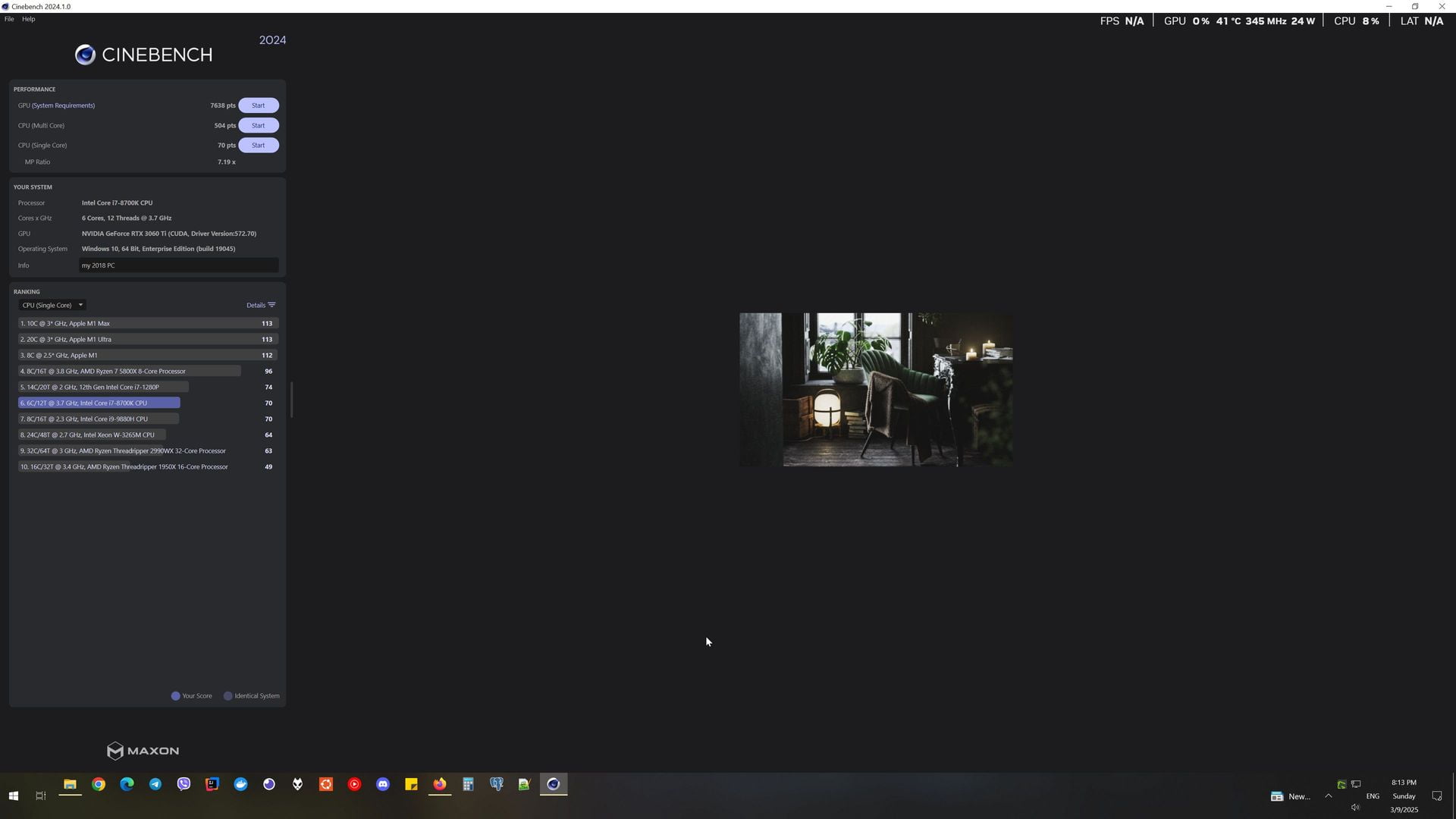Open Telegram from the taskbar
1456x819 pixels.
coord(155,785)
